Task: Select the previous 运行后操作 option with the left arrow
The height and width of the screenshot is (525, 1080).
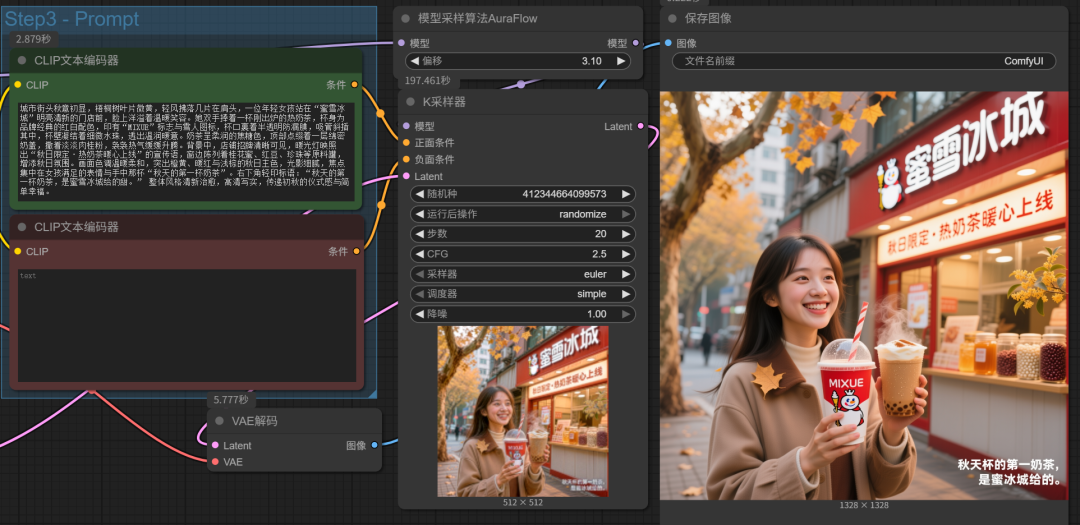Action: 419,214
